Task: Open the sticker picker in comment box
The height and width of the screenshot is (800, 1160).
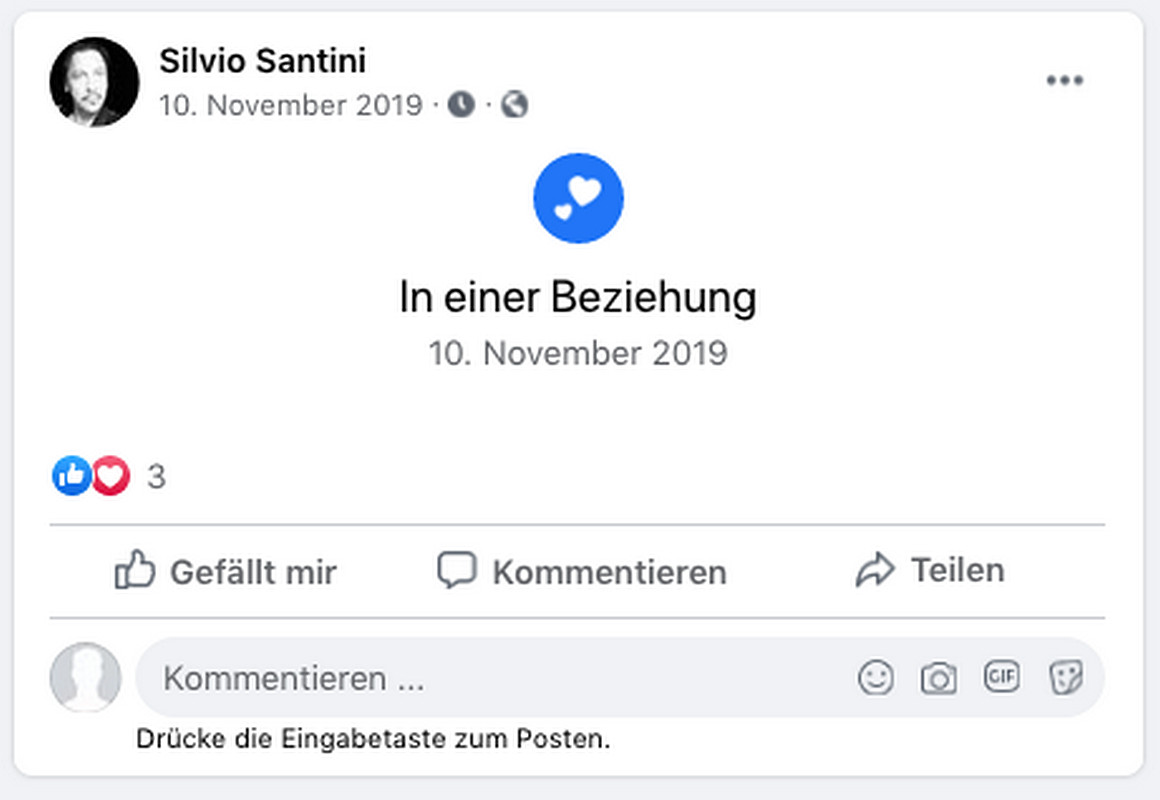Action: [1065, 678]
